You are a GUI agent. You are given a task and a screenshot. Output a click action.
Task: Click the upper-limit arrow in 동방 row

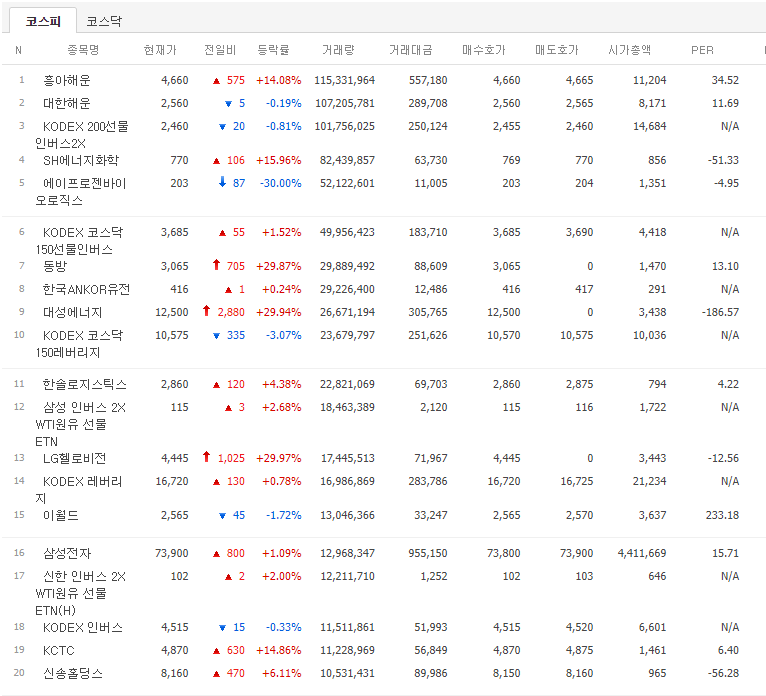(216, 265)
